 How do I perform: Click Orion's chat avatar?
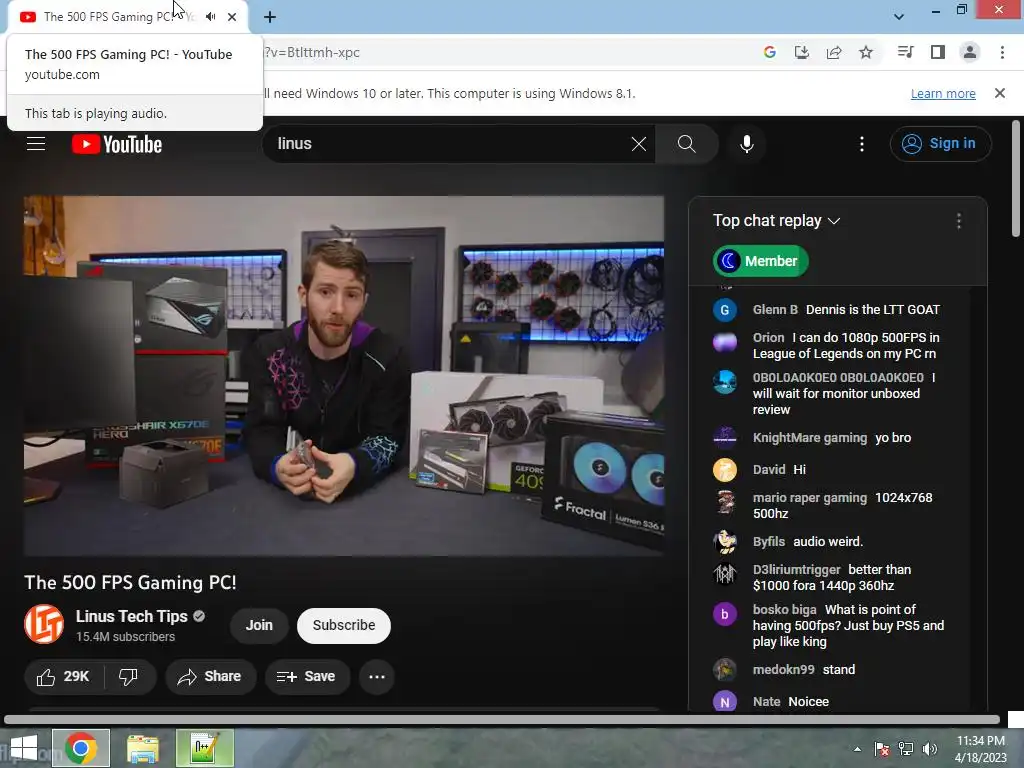(x=725, y=342)
